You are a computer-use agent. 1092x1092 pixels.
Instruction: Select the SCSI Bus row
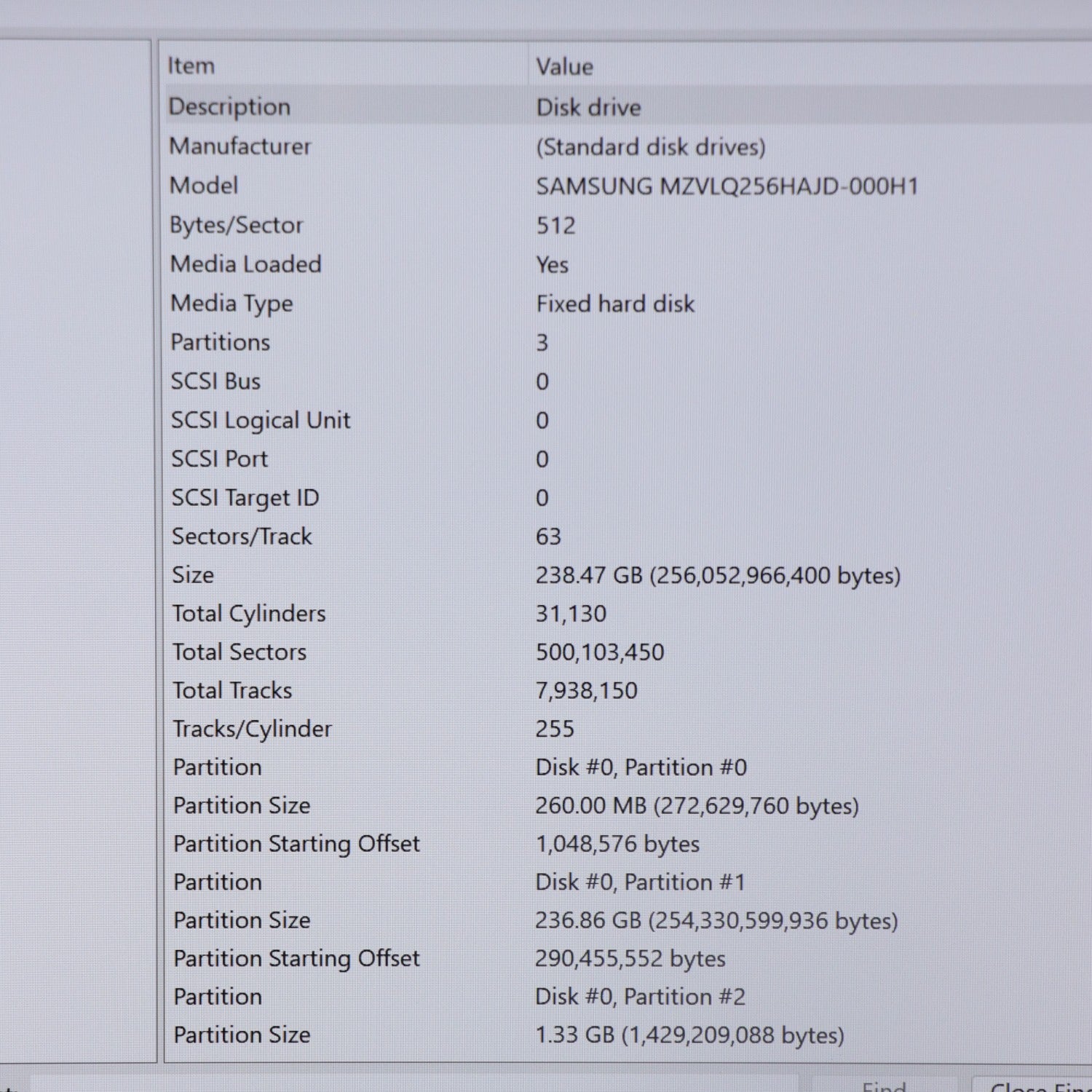[x=215, y=381]
